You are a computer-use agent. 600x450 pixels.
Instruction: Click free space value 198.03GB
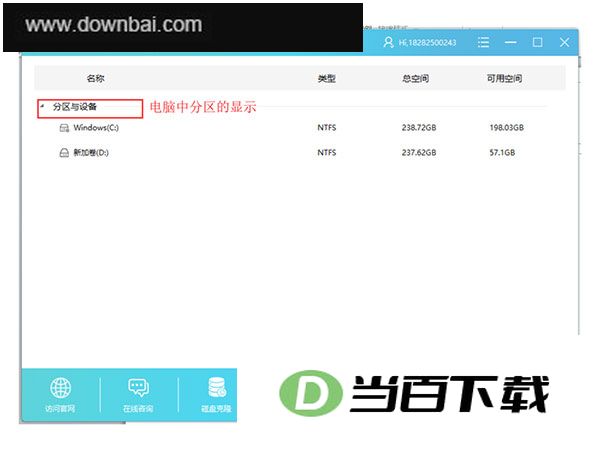click(507, 128)
